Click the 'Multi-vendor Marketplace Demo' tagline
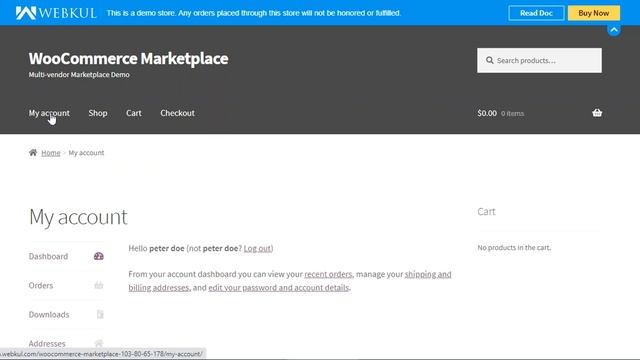The image size is (640, 360). (79, 75)
